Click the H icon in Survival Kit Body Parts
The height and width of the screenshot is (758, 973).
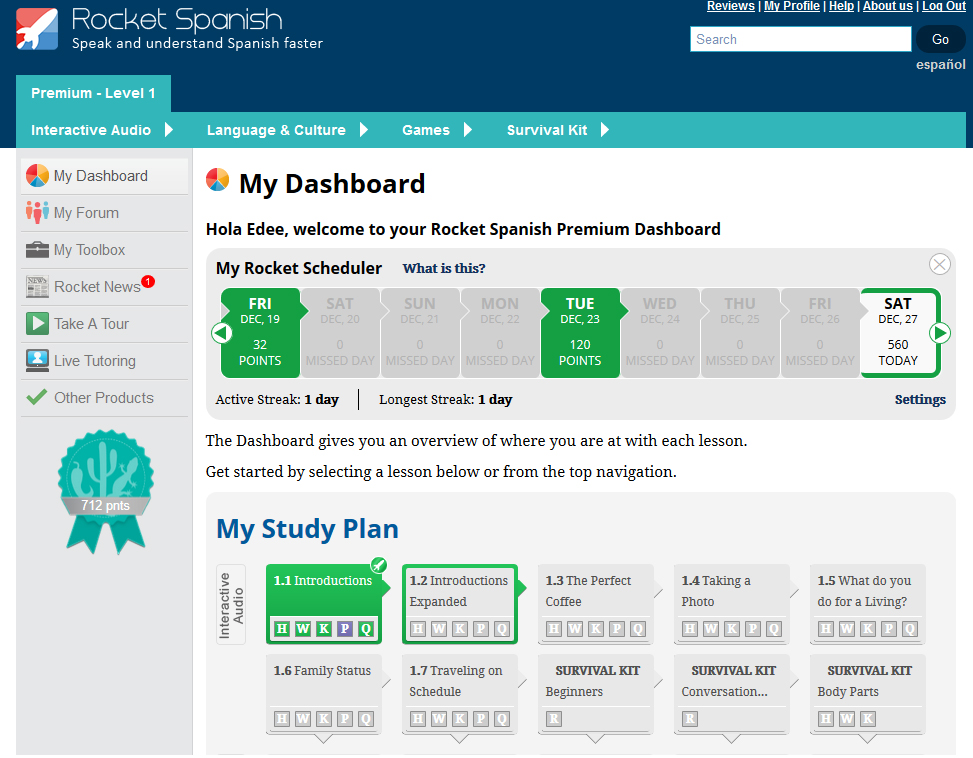coord(826,719)
